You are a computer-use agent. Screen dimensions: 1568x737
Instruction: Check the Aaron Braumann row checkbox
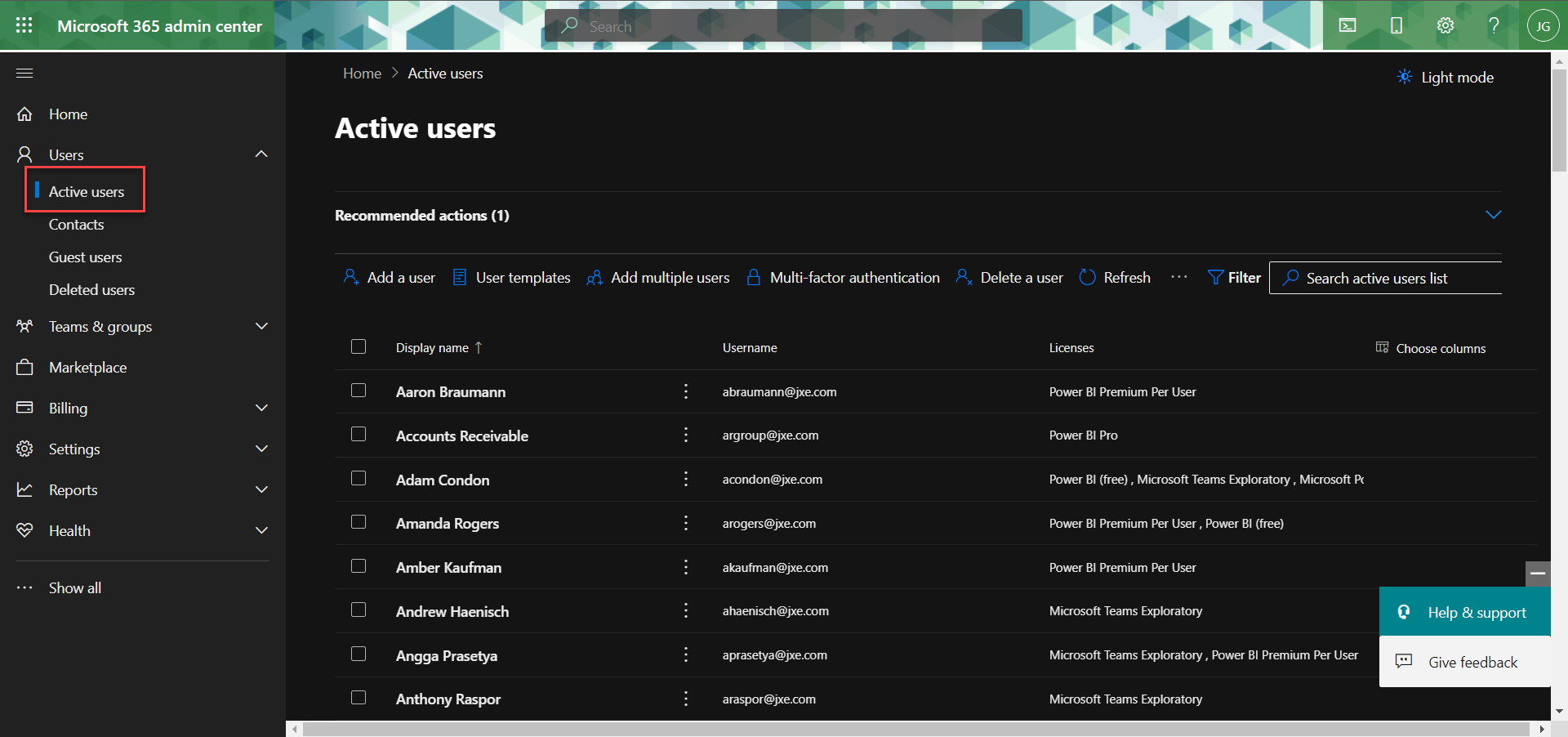[x=359, y=391]
